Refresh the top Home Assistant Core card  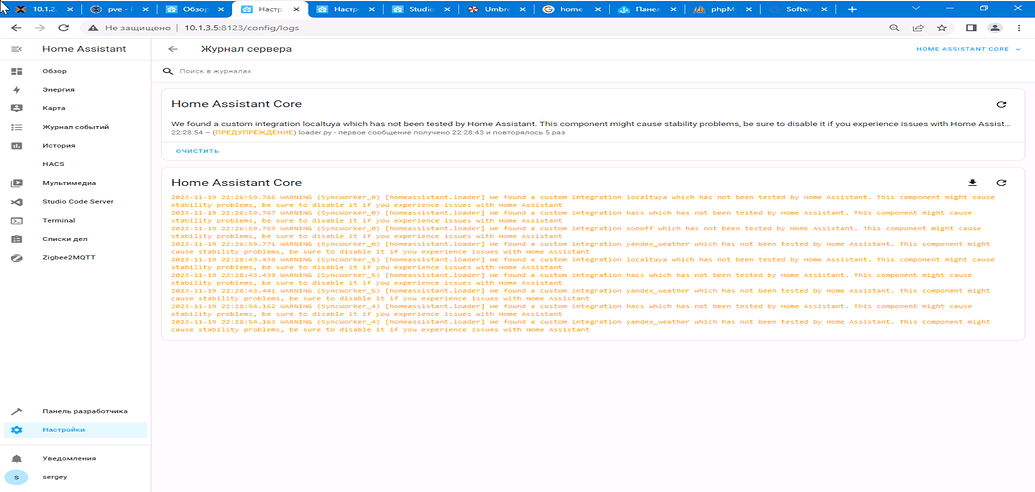click(1001, 104)
